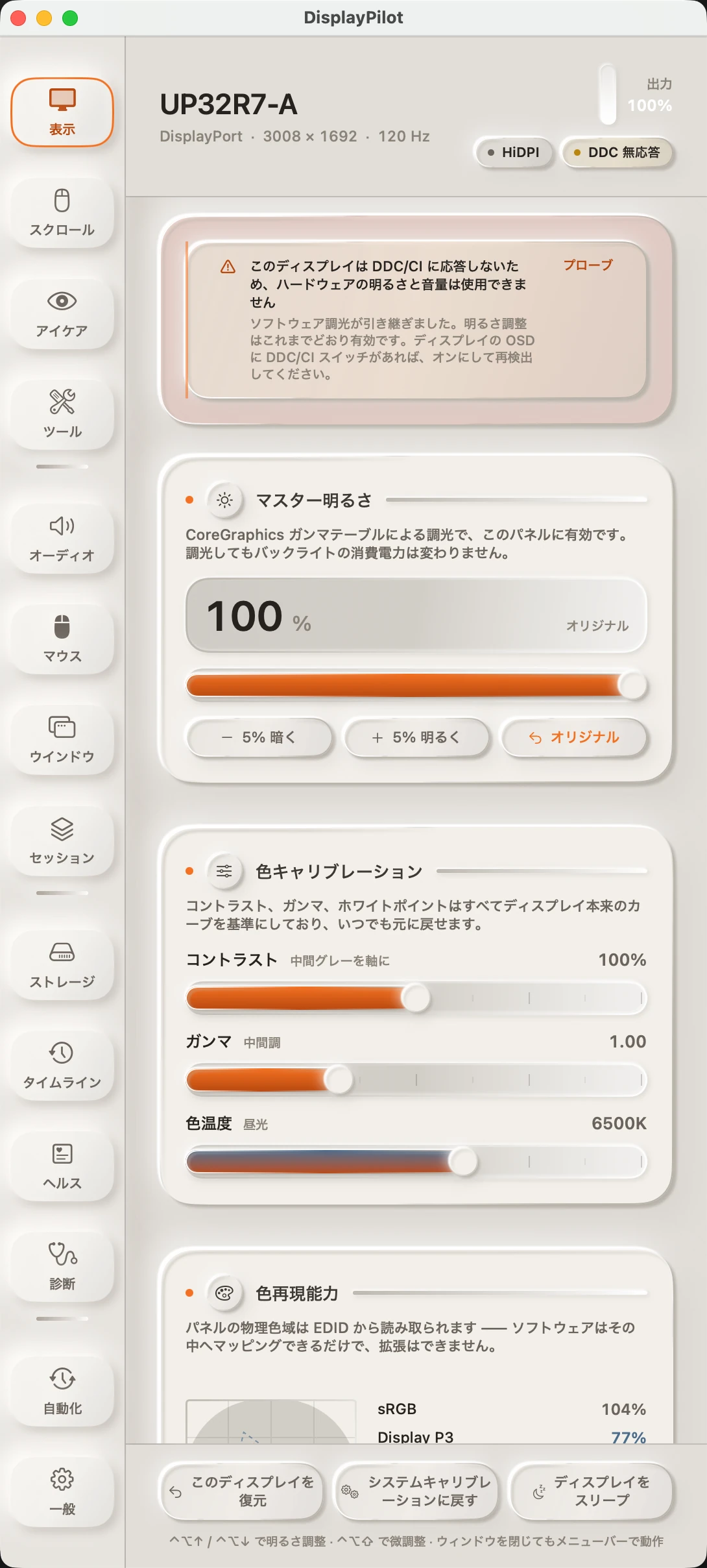Open the ウインドウ sidebar section

coord(62,740)
